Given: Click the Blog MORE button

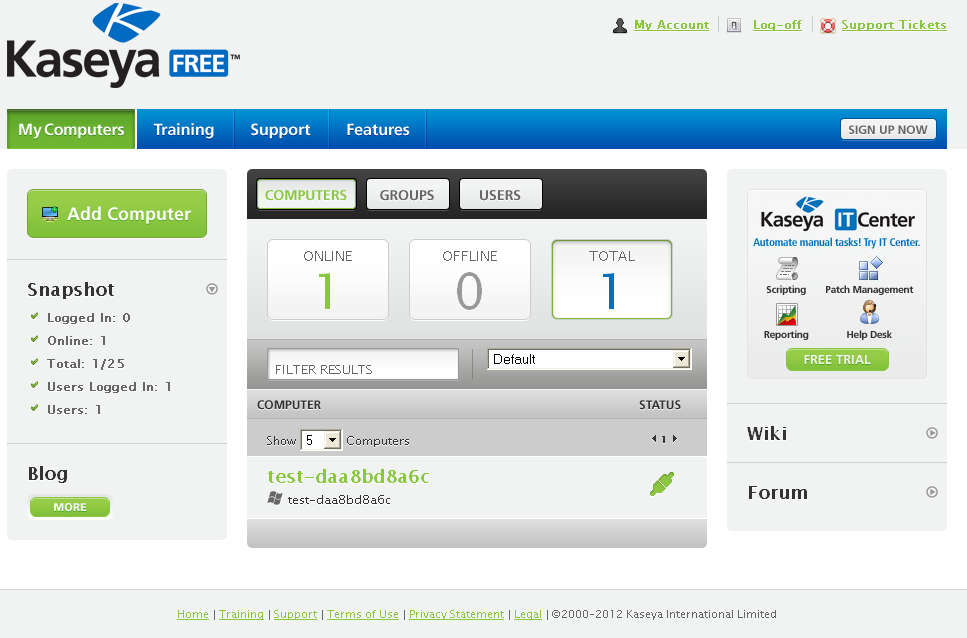Looking at the screenshot, I should tap(70, 507).
